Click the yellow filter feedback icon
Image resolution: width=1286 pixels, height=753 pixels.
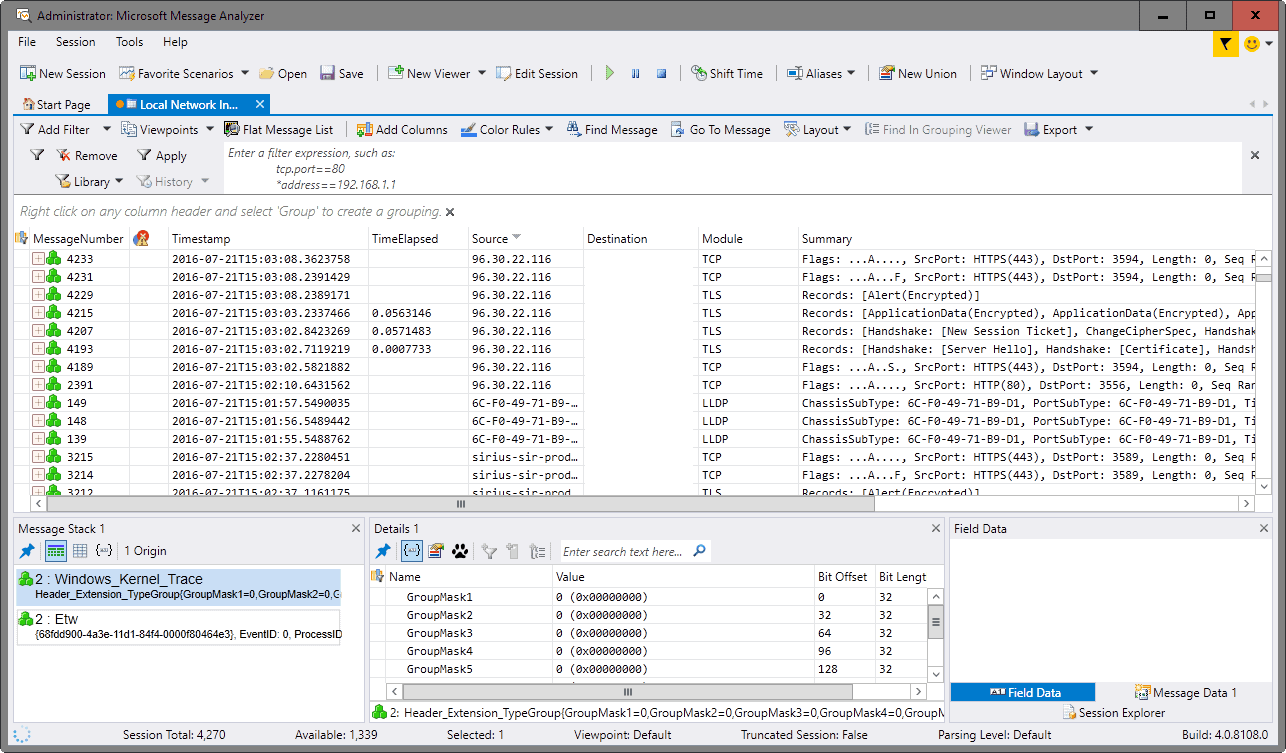[1225, 44]
